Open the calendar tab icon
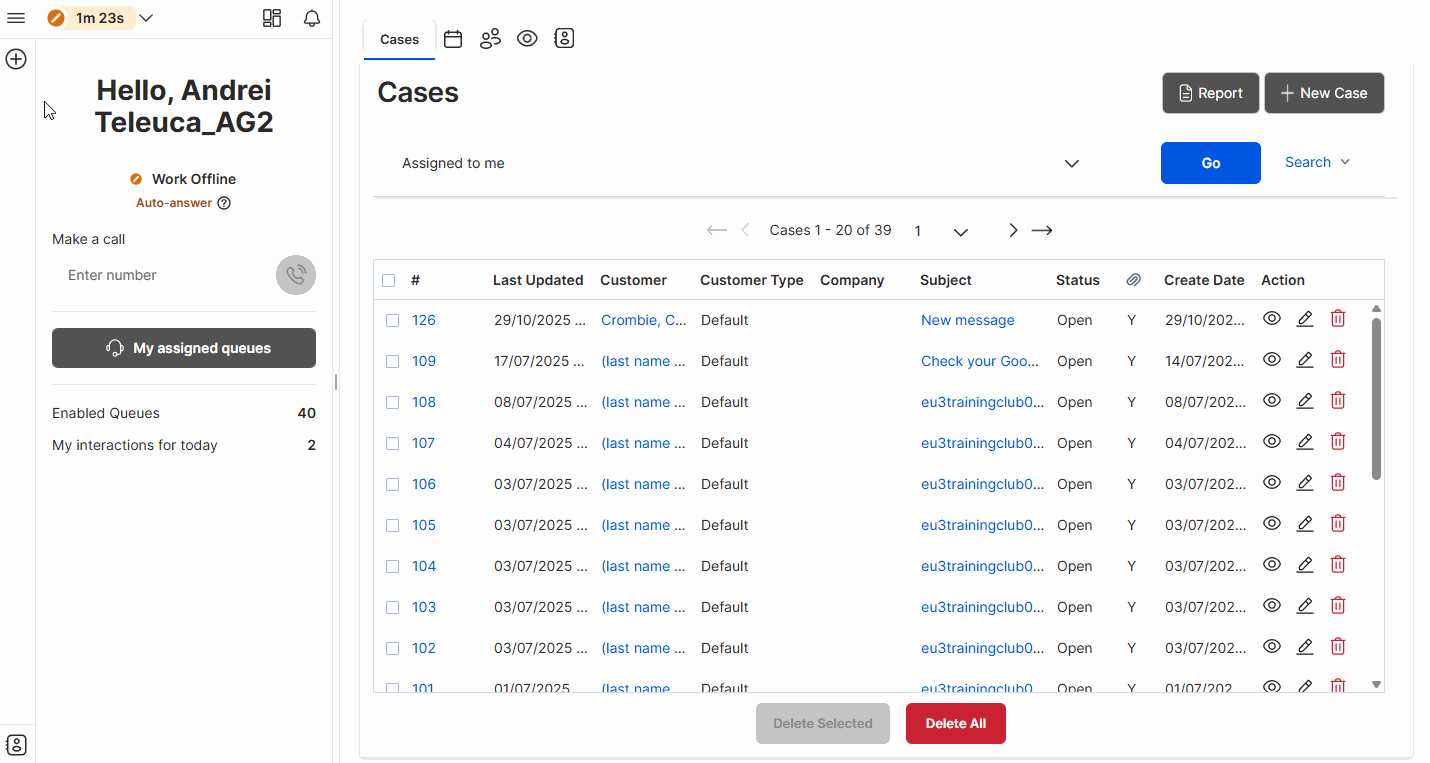This screenshot has width=1430, height=763. tap(453, 39)
